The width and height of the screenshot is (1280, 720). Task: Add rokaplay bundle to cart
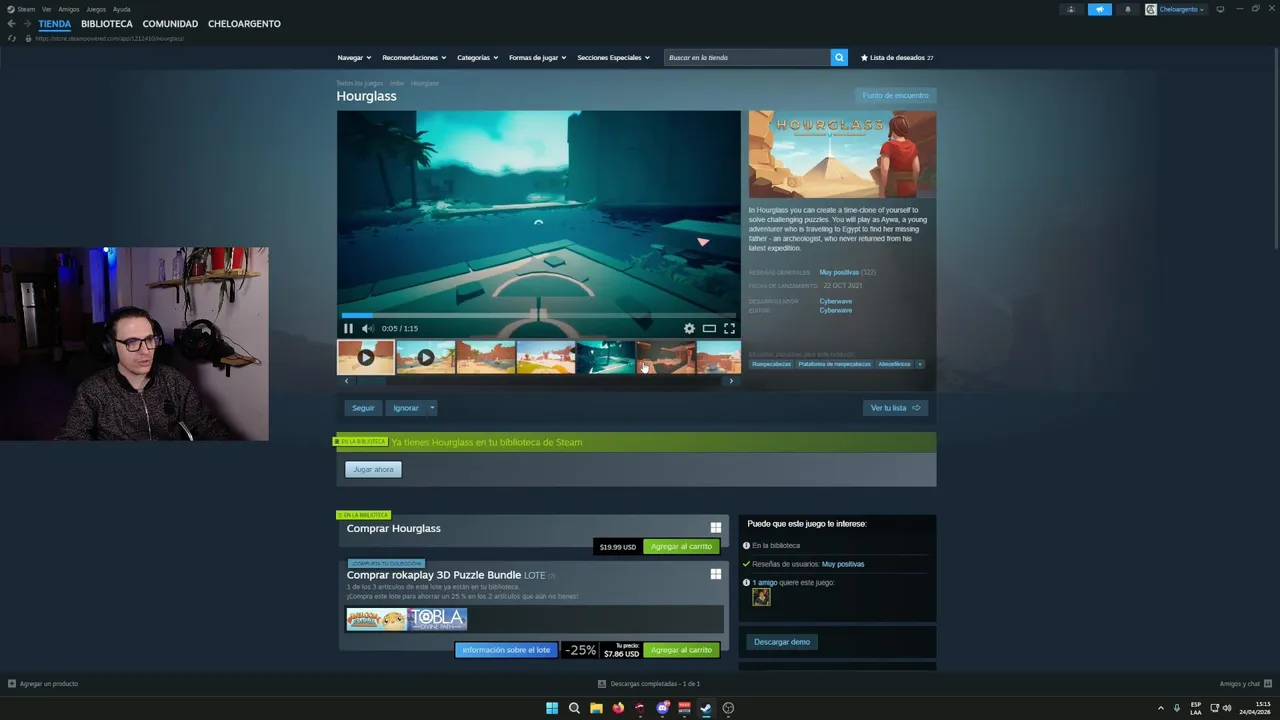click(x=681, y=650)
